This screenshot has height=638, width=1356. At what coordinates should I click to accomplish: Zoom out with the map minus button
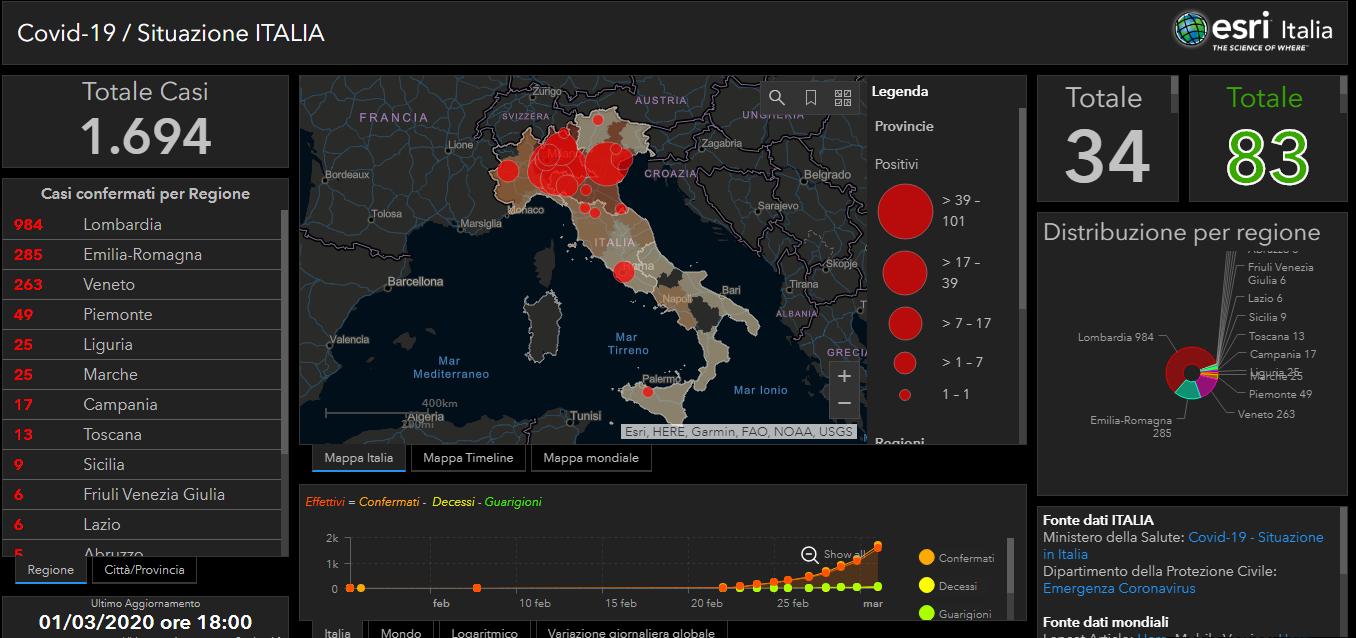[x=844, y=403]
